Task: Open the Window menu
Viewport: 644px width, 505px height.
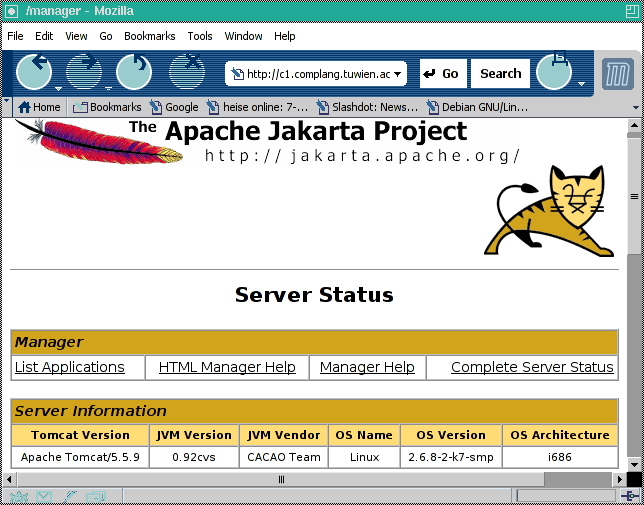Action: pyautogui.click(x=243, y=36)
